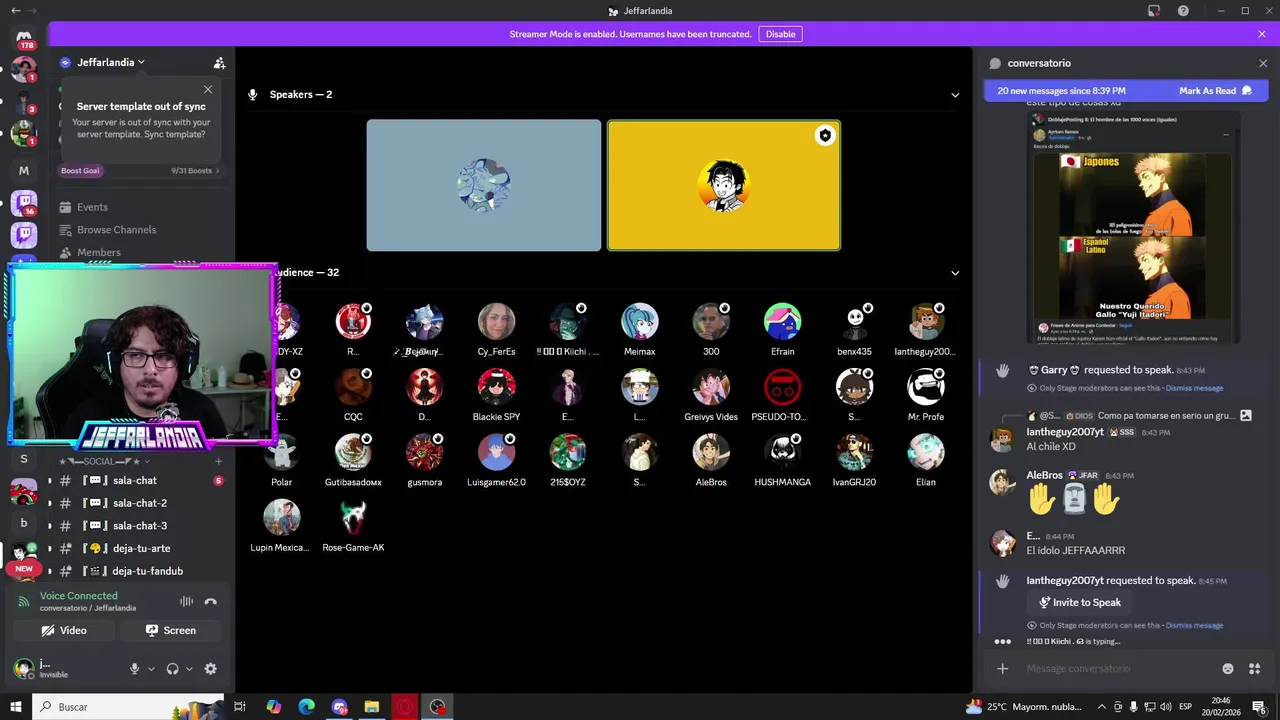Open the invite people icon beside Jeffarlandia
1280x720 pixels.
point(219,63)
